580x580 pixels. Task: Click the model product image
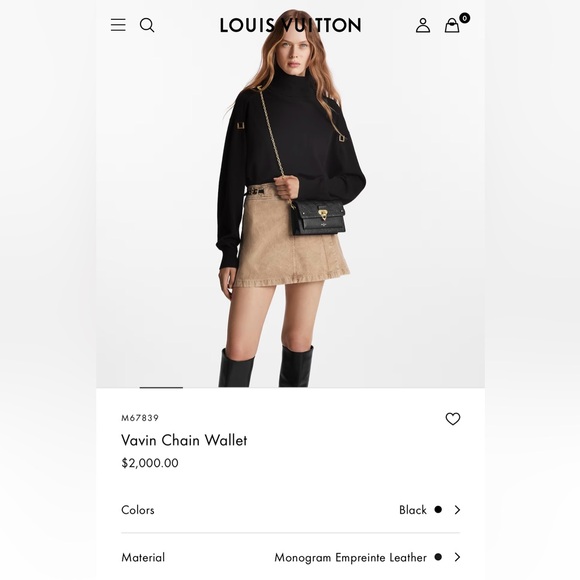pos(290,198)
